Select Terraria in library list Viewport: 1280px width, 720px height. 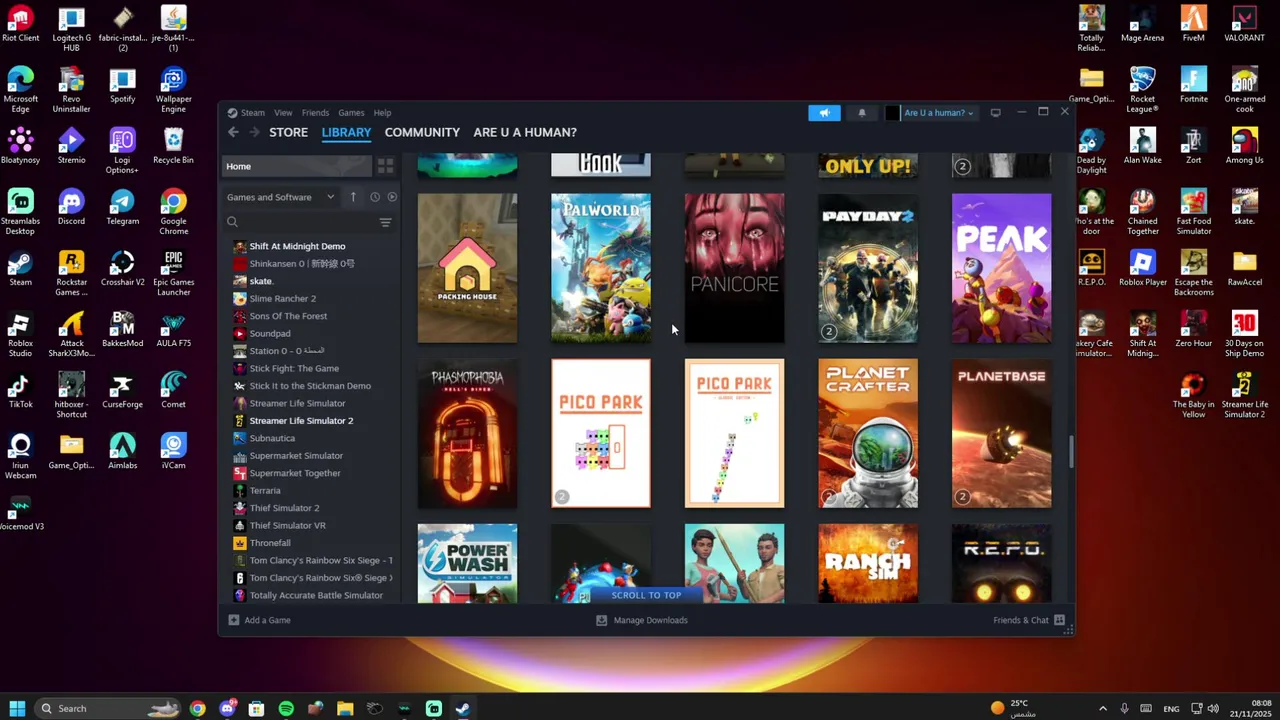265,490
